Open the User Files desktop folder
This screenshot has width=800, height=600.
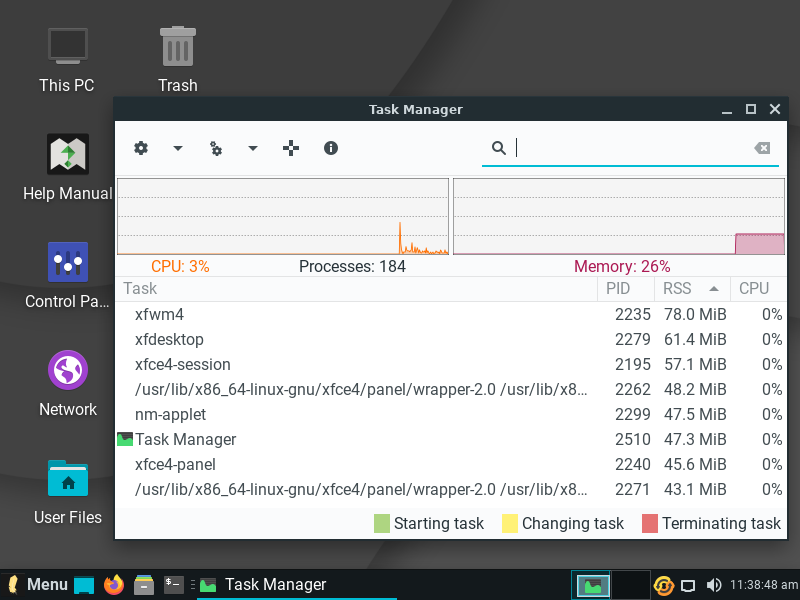(x=67, y=492)
